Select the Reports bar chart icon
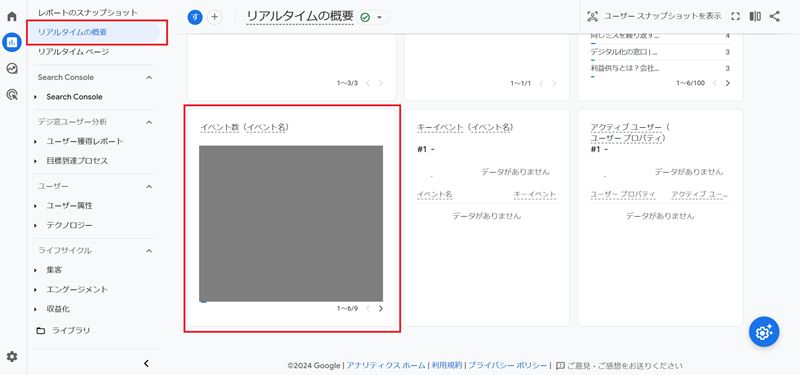 click(12, 42)
